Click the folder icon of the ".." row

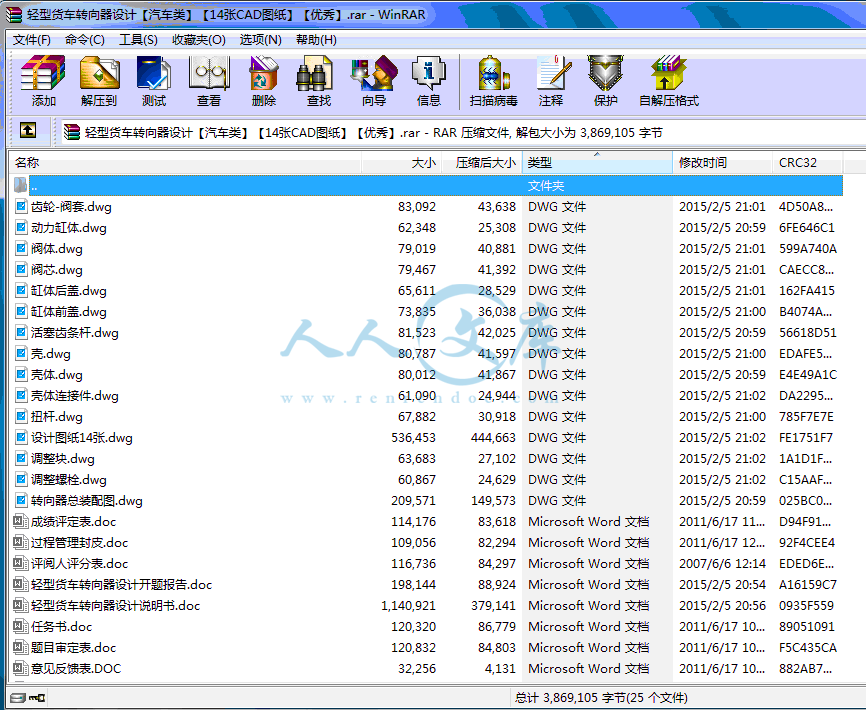tap(20, 186)
